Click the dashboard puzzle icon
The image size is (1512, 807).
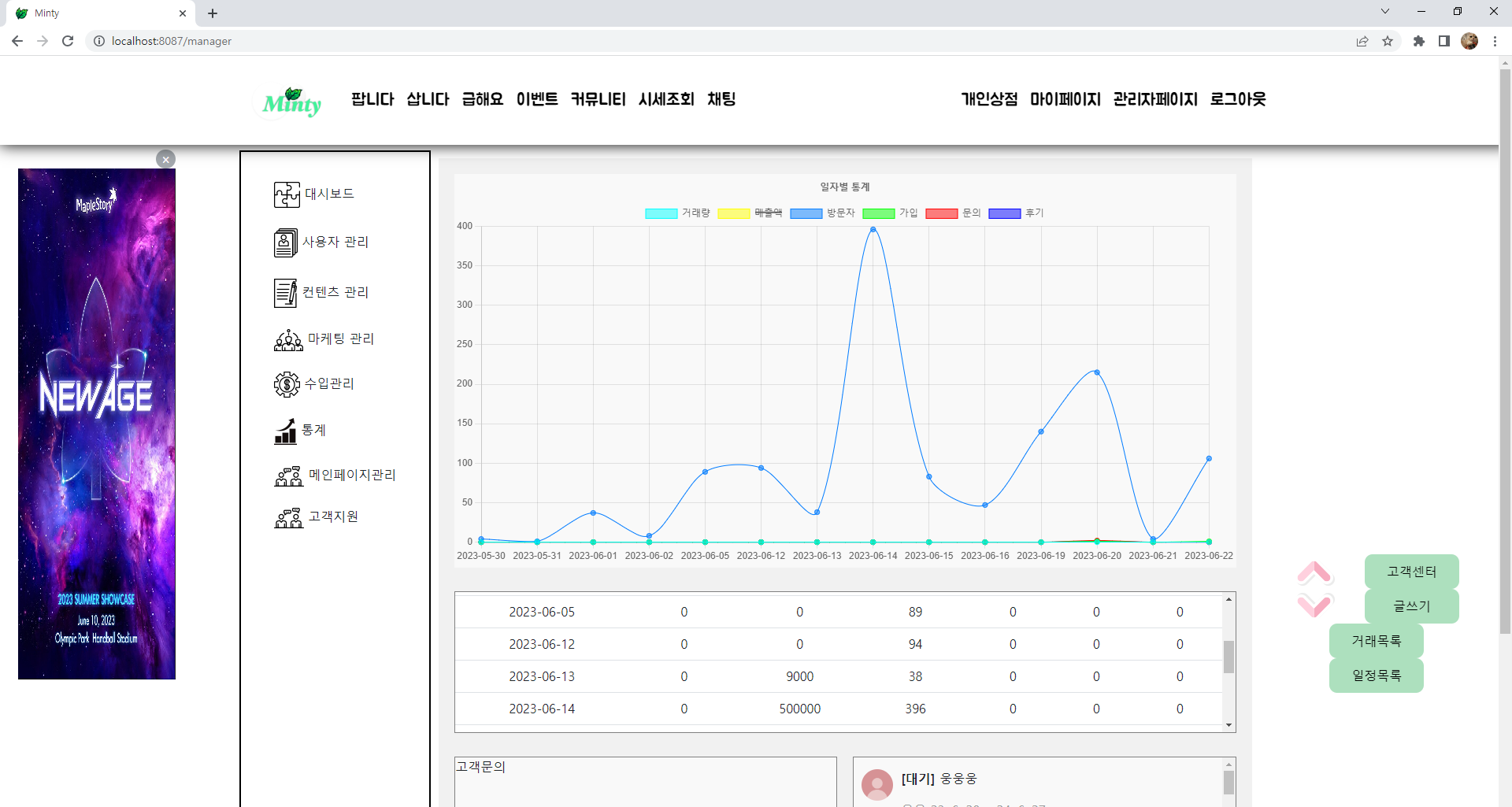(287, 194)
